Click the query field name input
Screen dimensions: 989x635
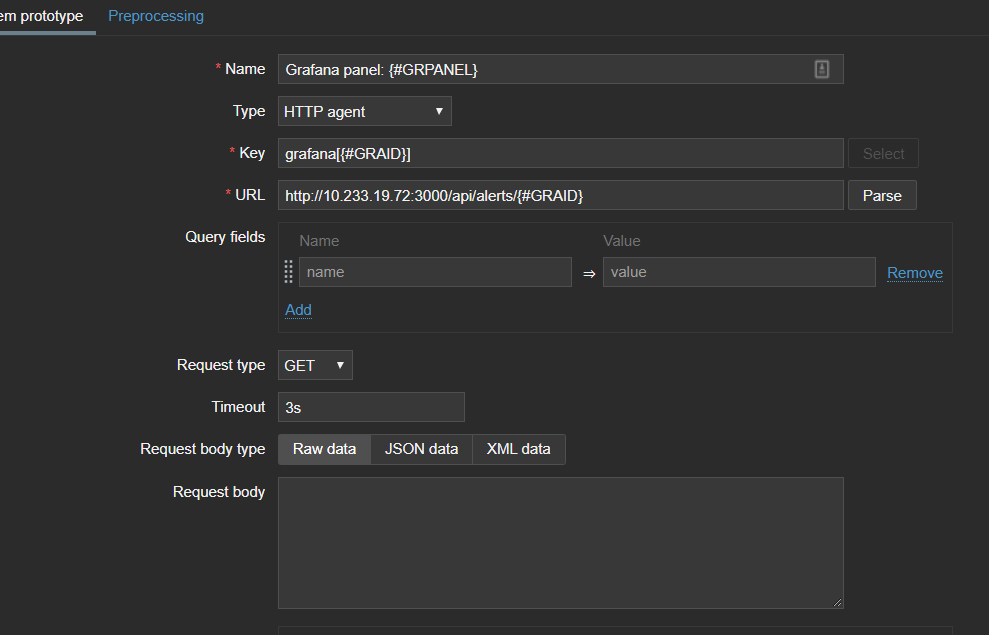click(435, 272)
